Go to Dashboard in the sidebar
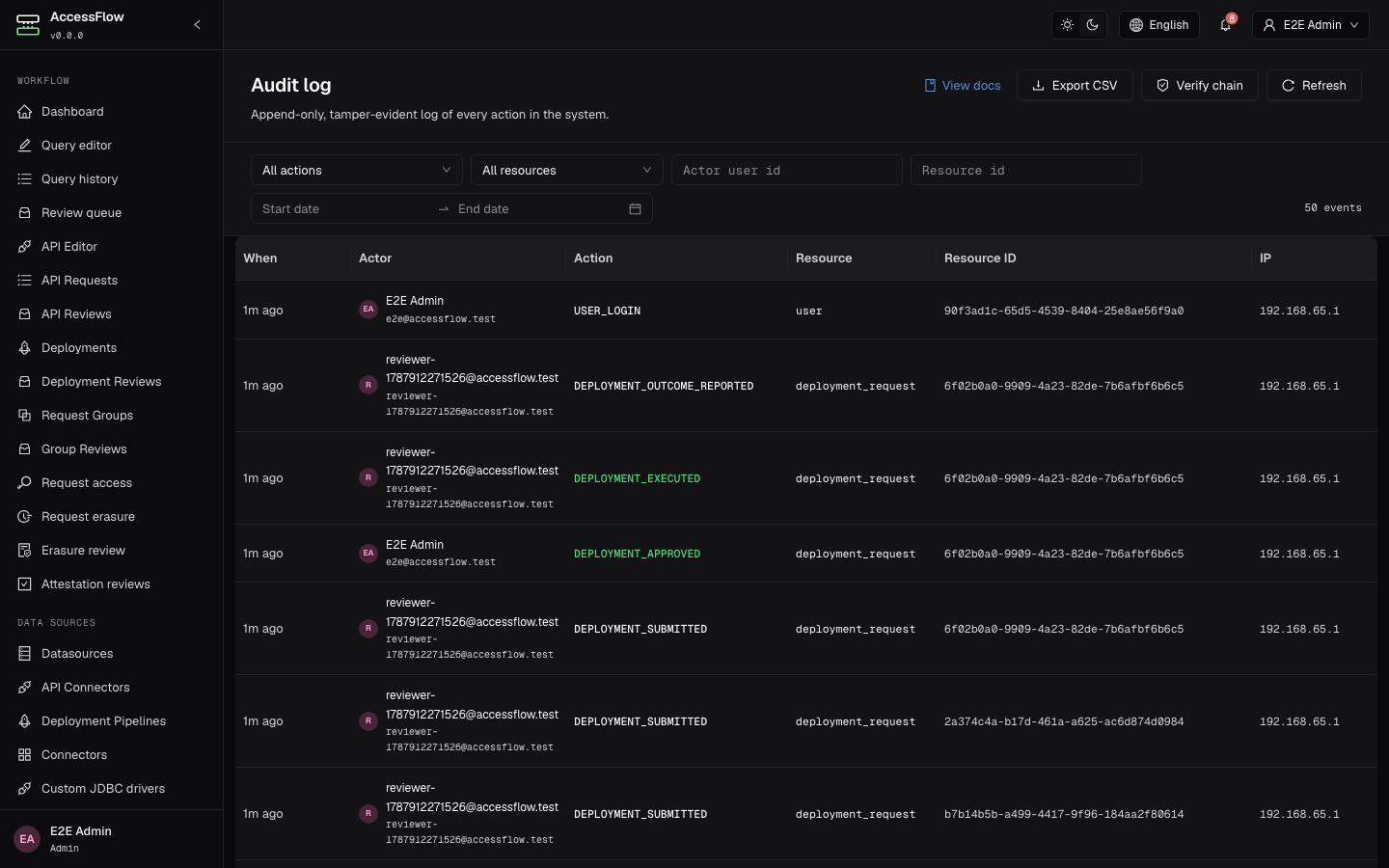 pyautogui.click(x=111, y=112)
